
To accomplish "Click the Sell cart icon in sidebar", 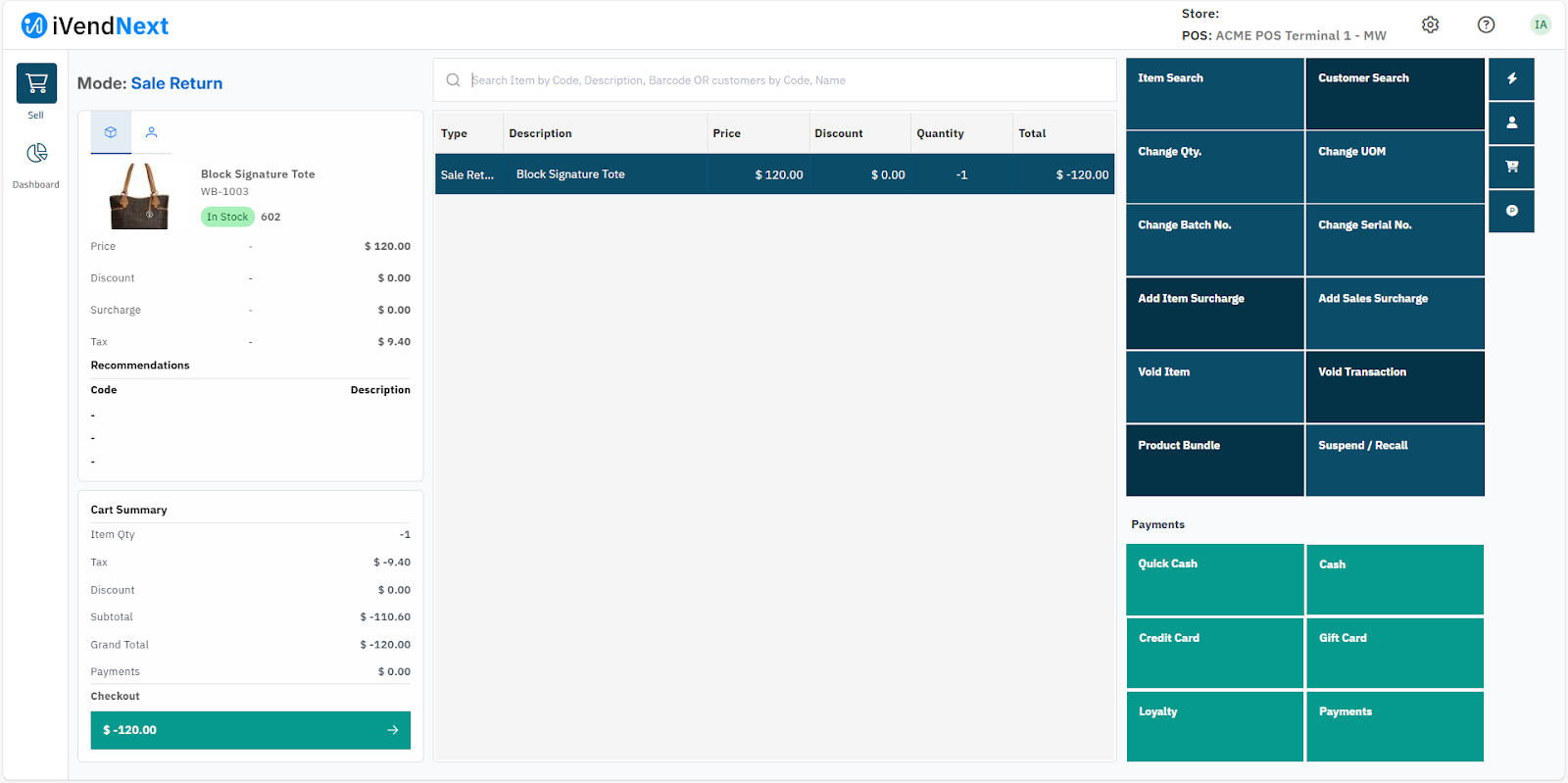I will (36, 84).
